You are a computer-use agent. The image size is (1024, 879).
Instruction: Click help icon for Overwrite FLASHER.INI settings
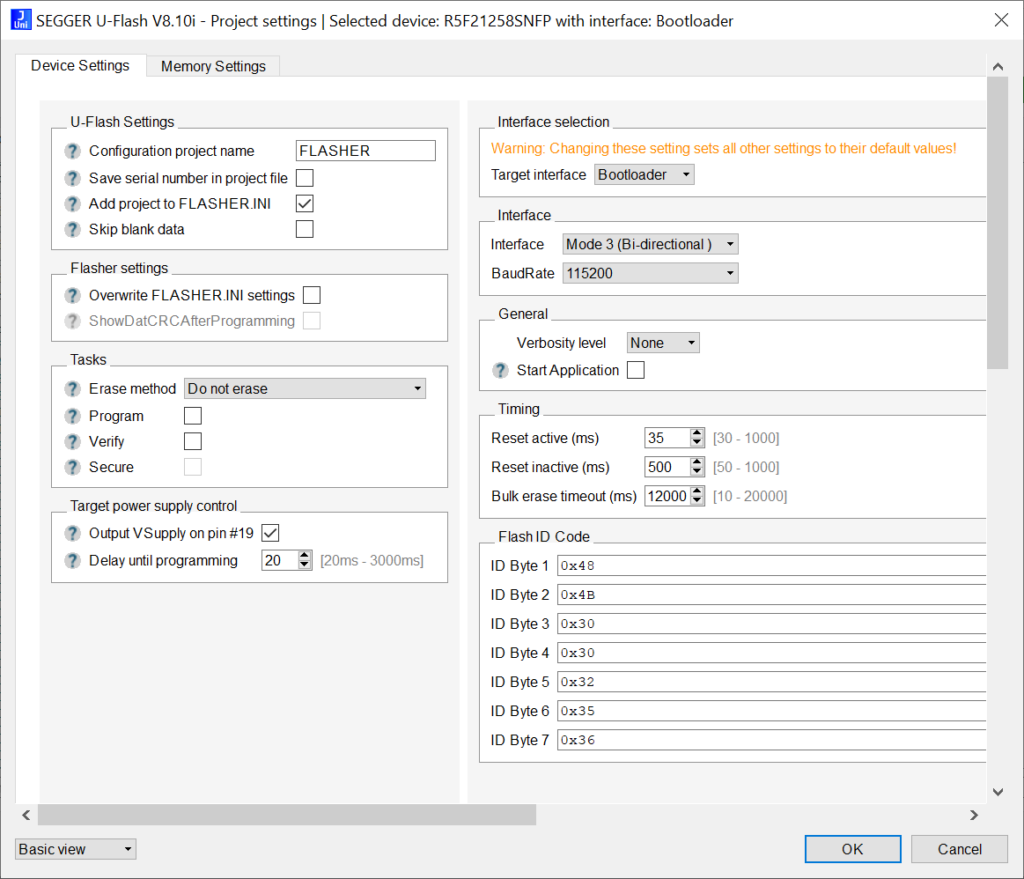72,295
